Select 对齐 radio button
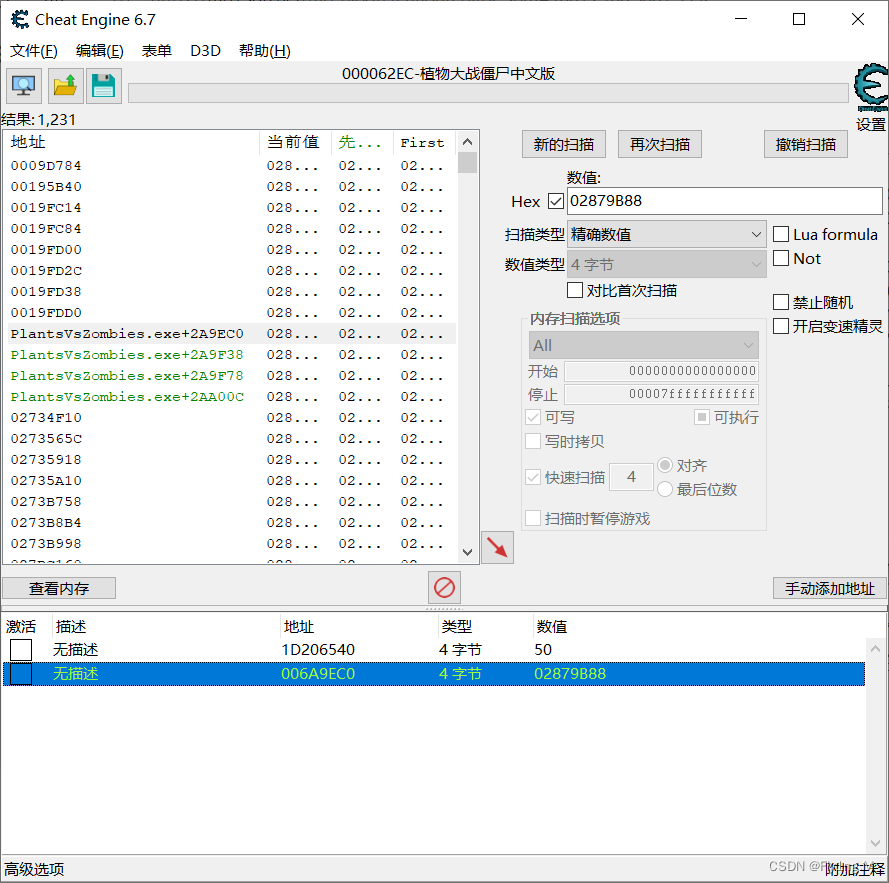The image size is (889, 883). (664, 466)
